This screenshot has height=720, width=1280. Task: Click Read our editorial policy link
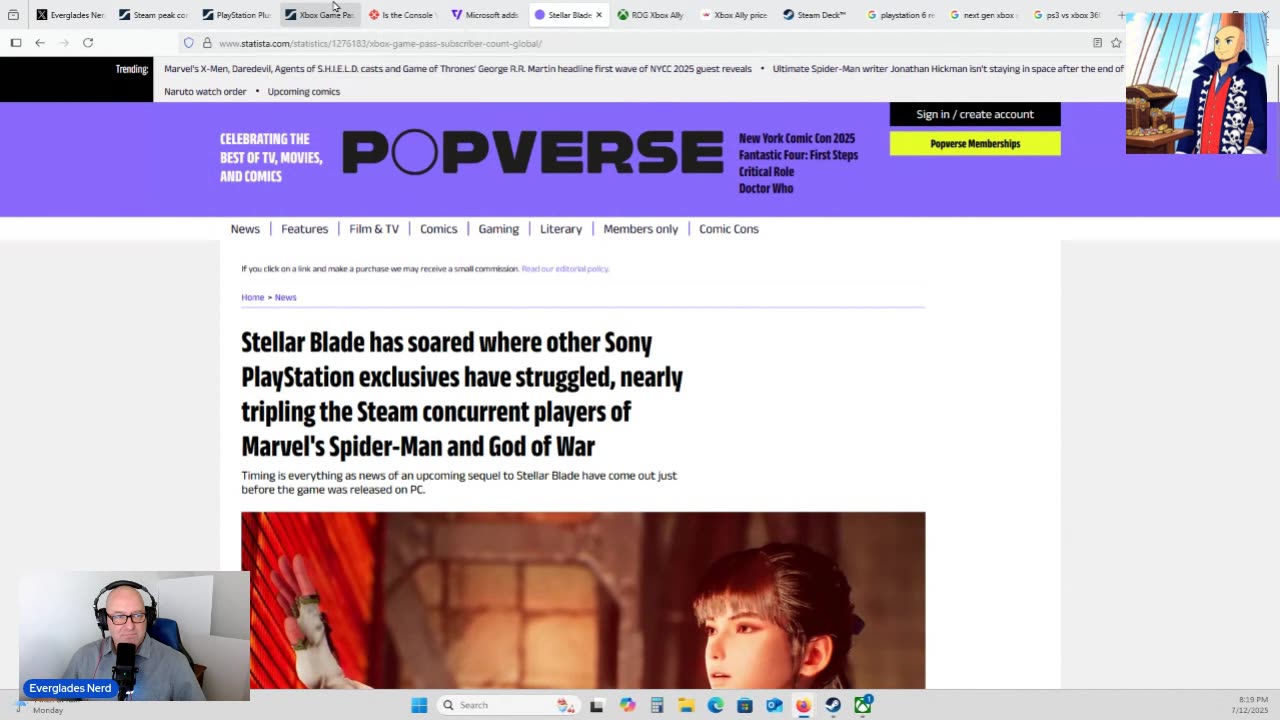point(565,269)
